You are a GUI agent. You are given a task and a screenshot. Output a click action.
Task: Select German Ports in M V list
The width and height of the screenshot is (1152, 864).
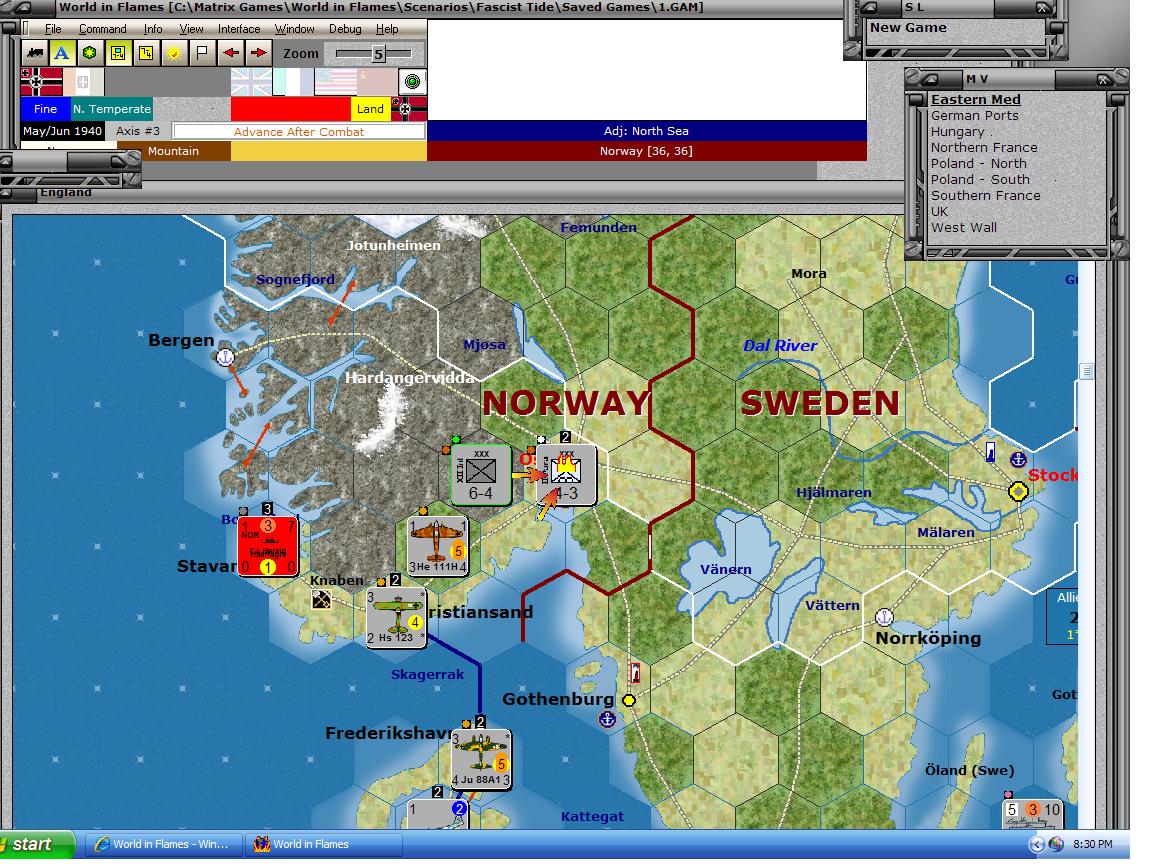coord(974,115)
